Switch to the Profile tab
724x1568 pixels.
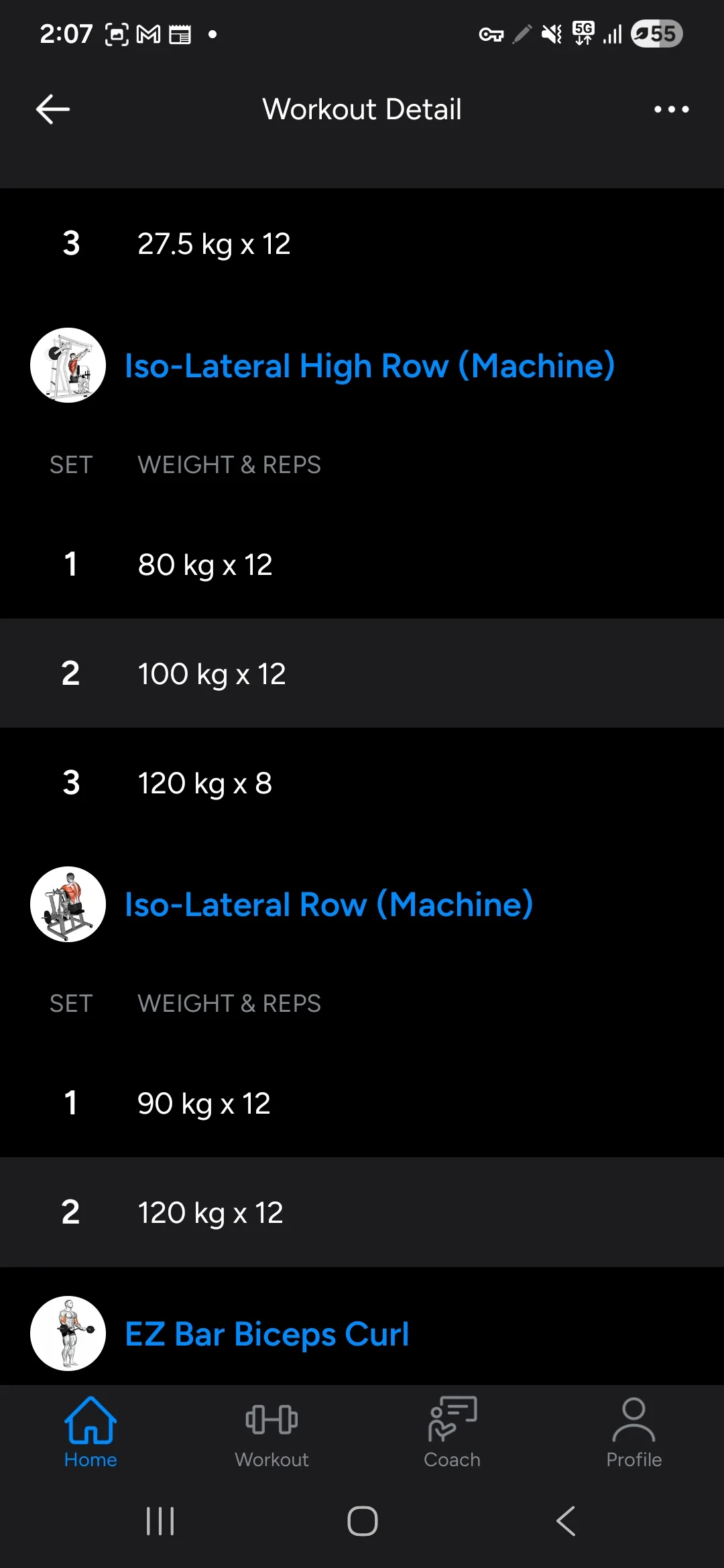click(633, 1432)
